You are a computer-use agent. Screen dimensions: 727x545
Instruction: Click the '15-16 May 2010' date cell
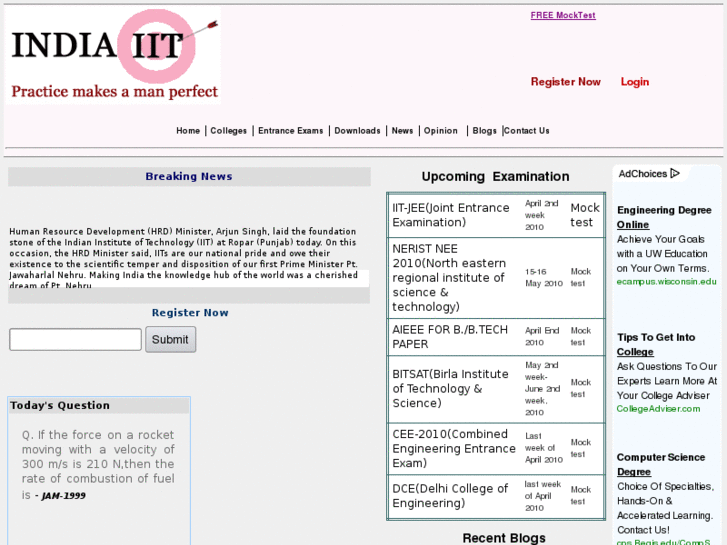point(544,277)
